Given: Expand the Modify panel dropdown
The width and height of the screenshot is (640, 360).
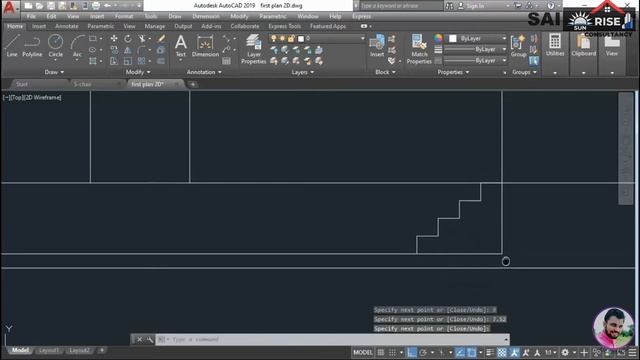Looking at the screenshot, I should click(138, 72).
